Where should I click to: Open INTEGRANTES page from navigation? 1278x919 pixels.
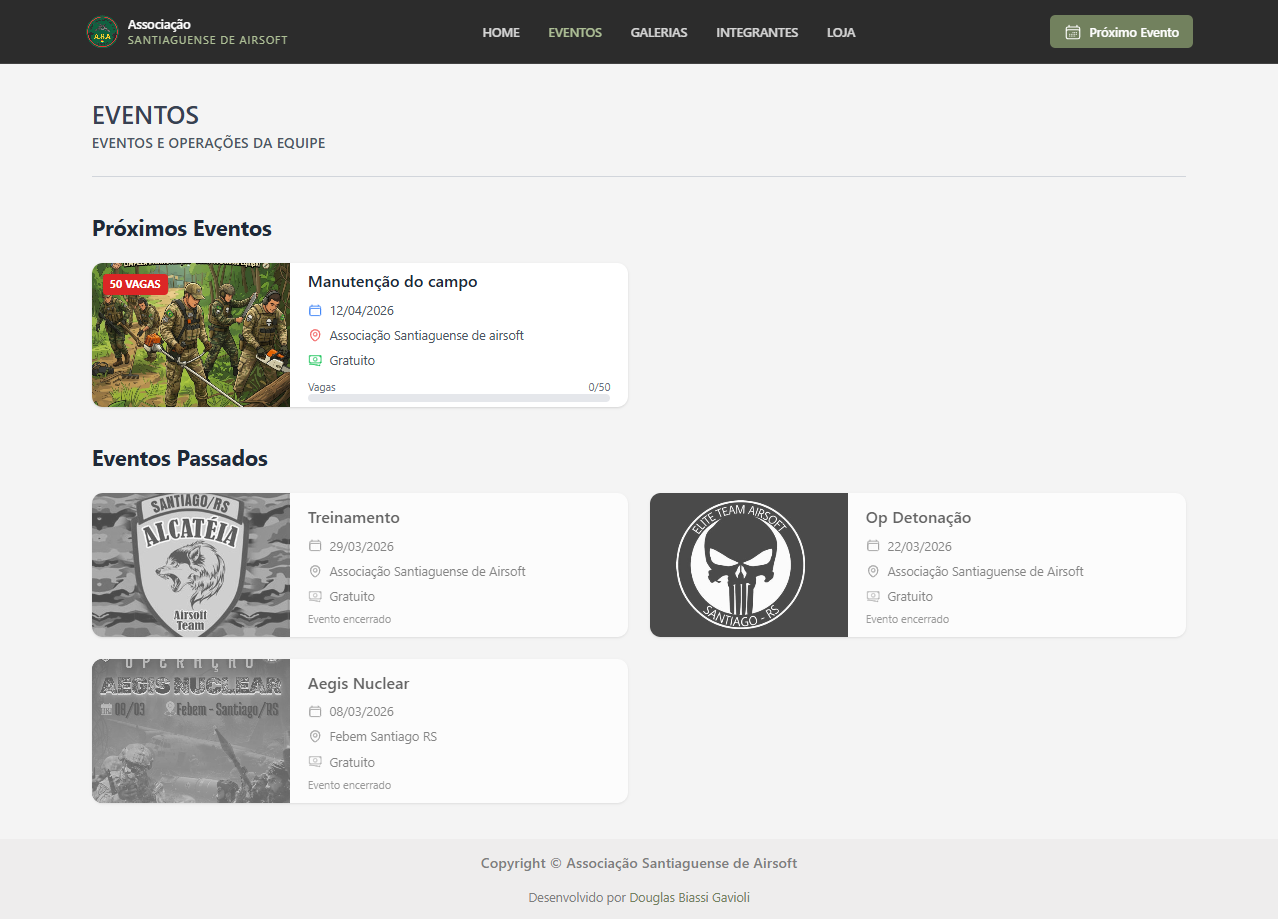757,32
